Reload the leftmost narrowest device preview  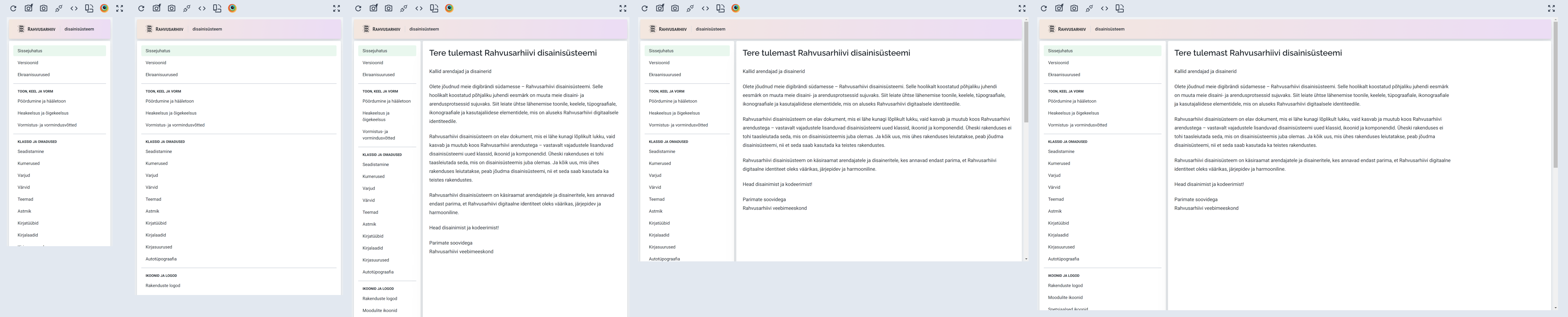(x=13, y=8)
